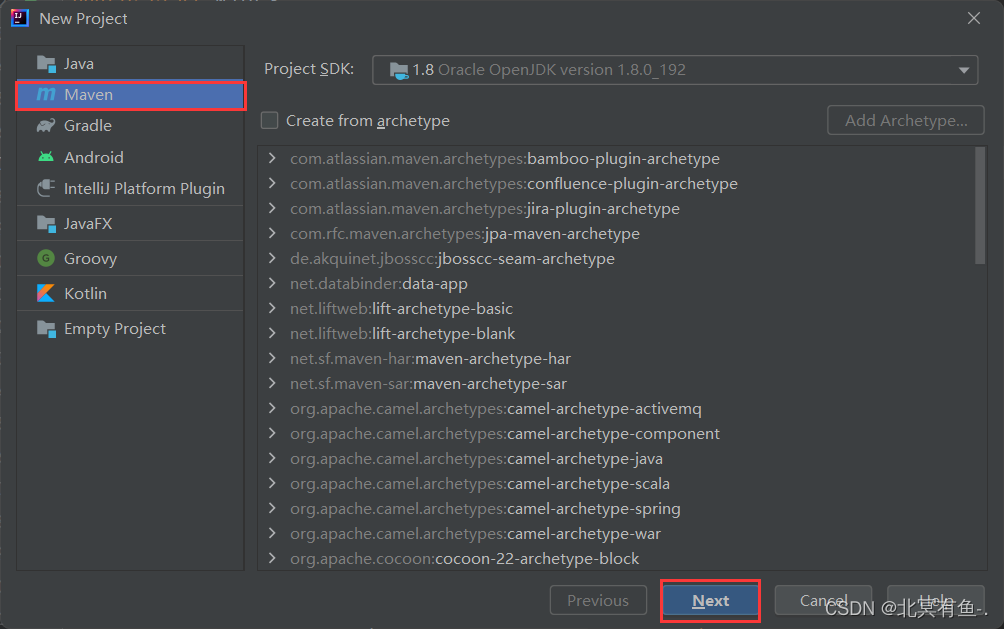Click the green Groovy icon
The width and height of the screenshot is (1004, 629).
[46, 258]
